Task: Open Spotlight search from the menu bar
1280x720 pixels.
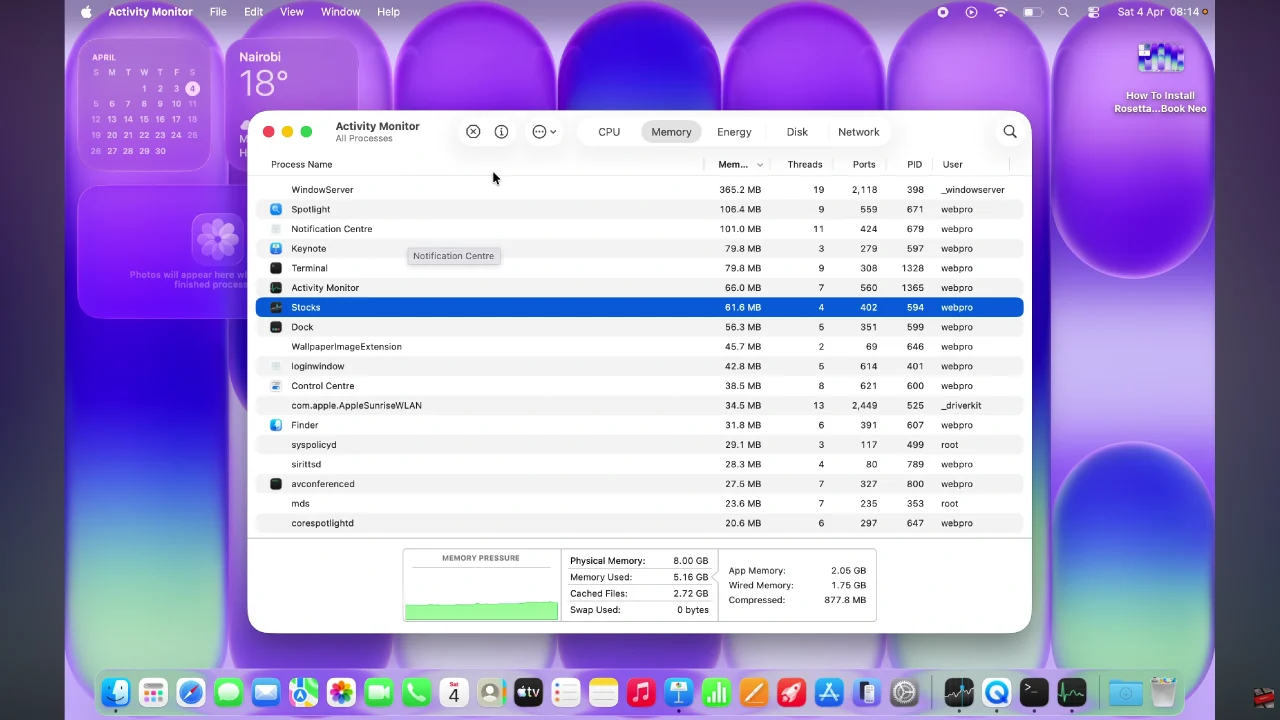Action: 1063,12
